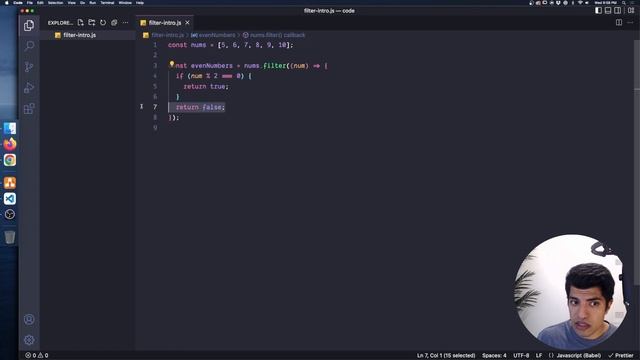Close the filter-intro.js editor tab
640x360 pixels.
(187, 22)
